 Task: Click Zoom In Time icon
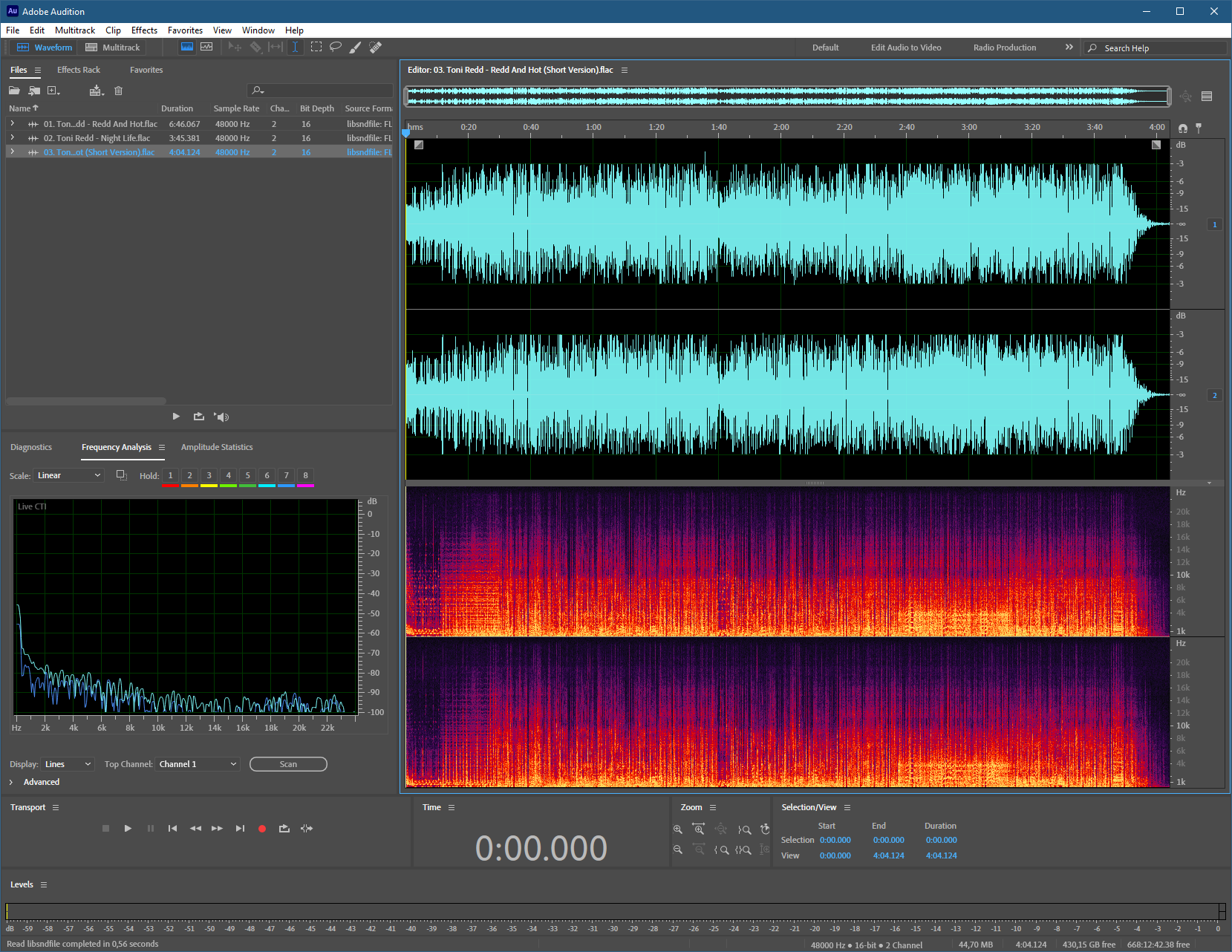click(699, 829)
